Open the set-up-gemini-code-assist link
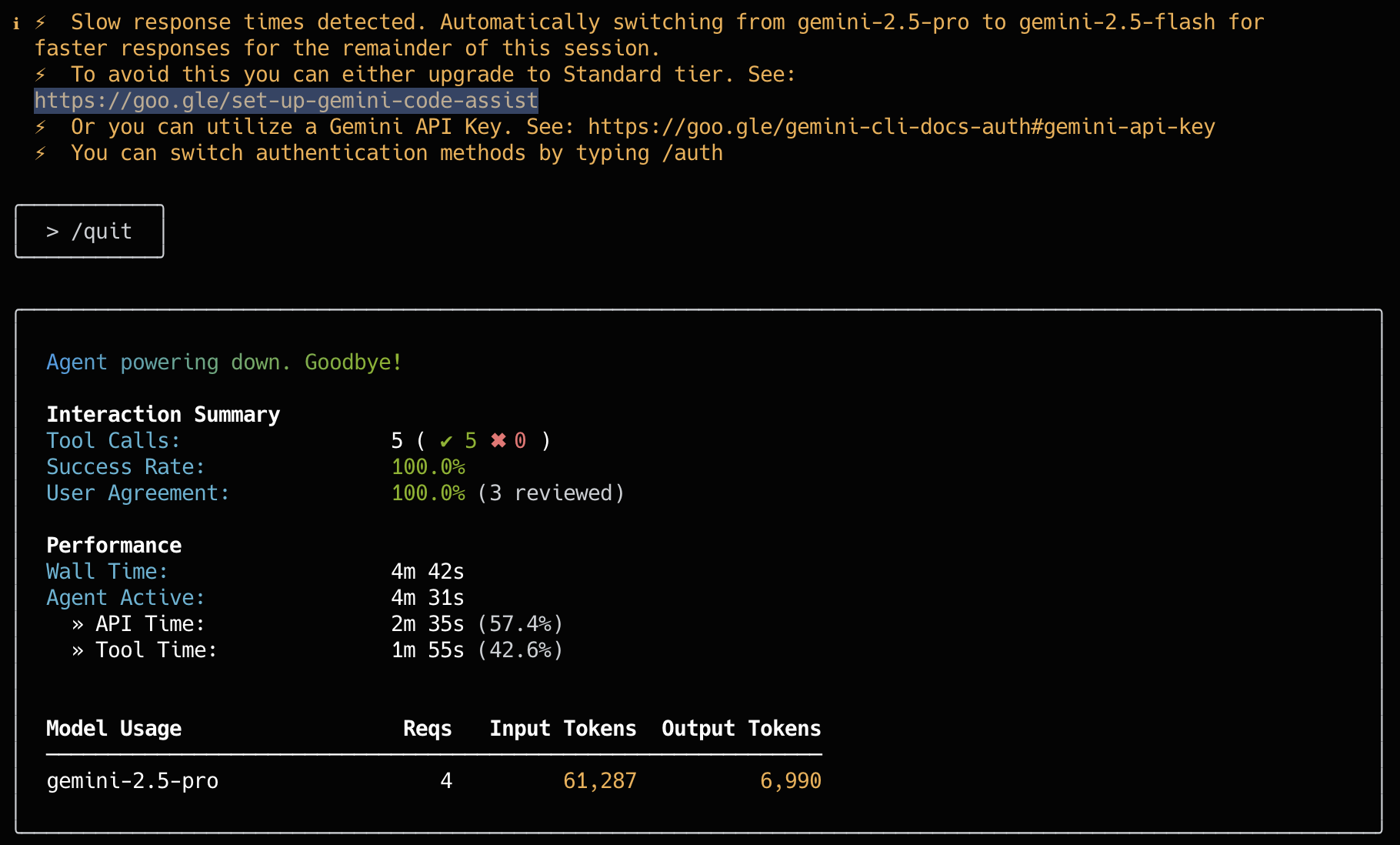 286,101
